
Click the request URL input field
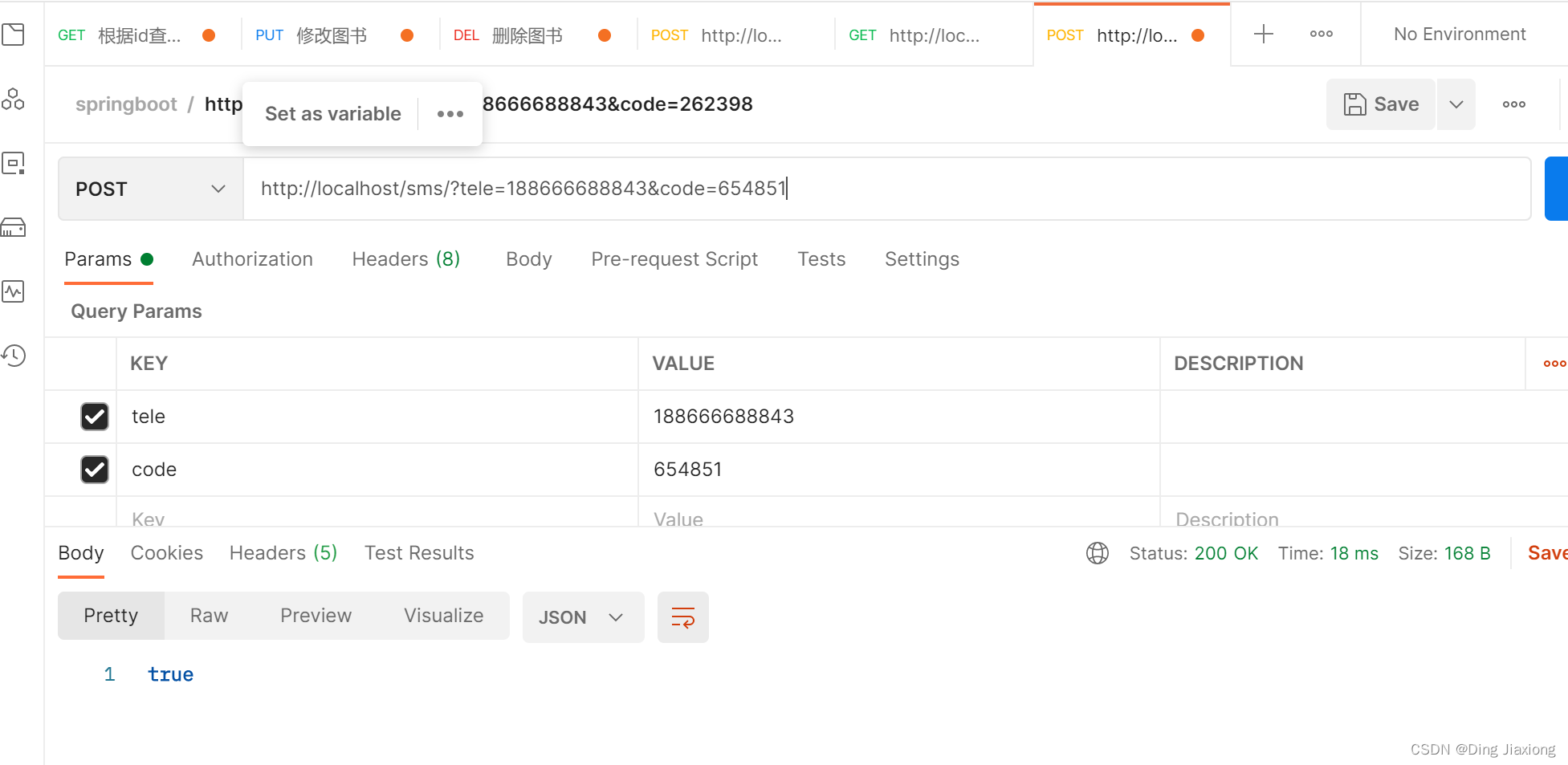click(886, 189)
